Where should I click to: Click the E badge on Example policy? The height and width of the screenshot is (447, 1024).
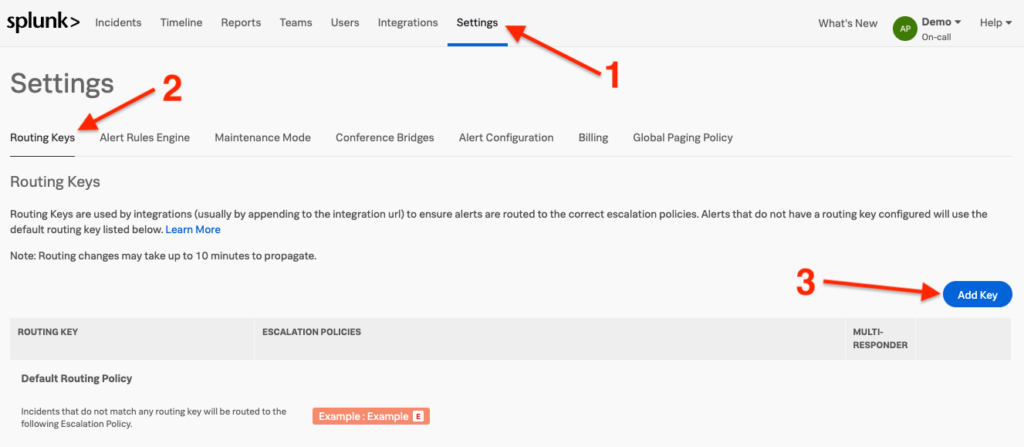(x=418, y=416)
